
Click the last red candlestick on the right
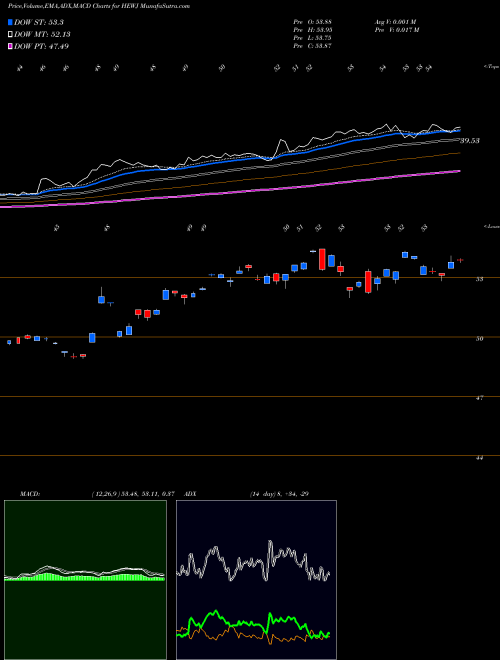460,260
